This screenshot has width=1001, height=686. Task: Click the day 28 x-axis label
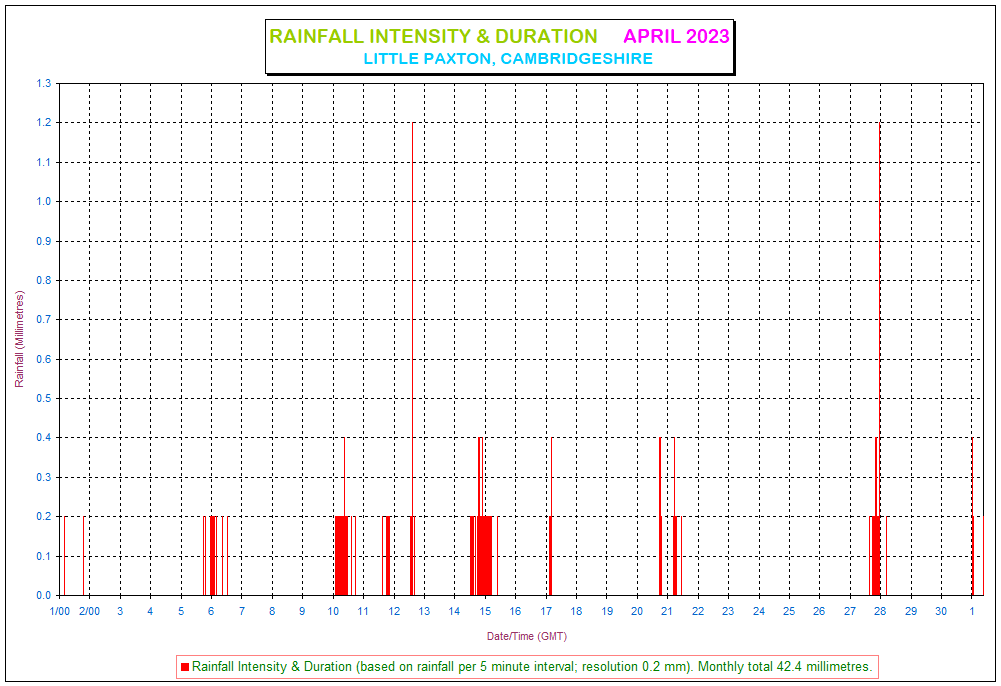coord(880,611)
